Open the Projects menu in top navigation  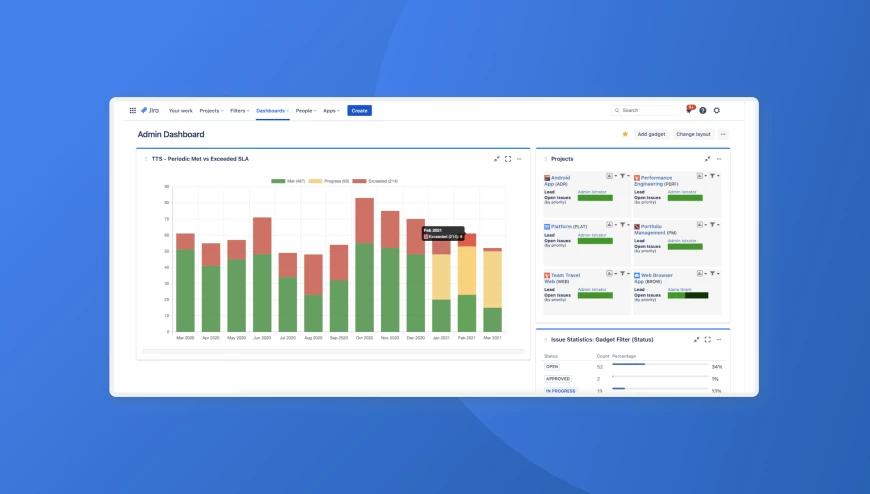pyautogui.click(x=211, y=110)
